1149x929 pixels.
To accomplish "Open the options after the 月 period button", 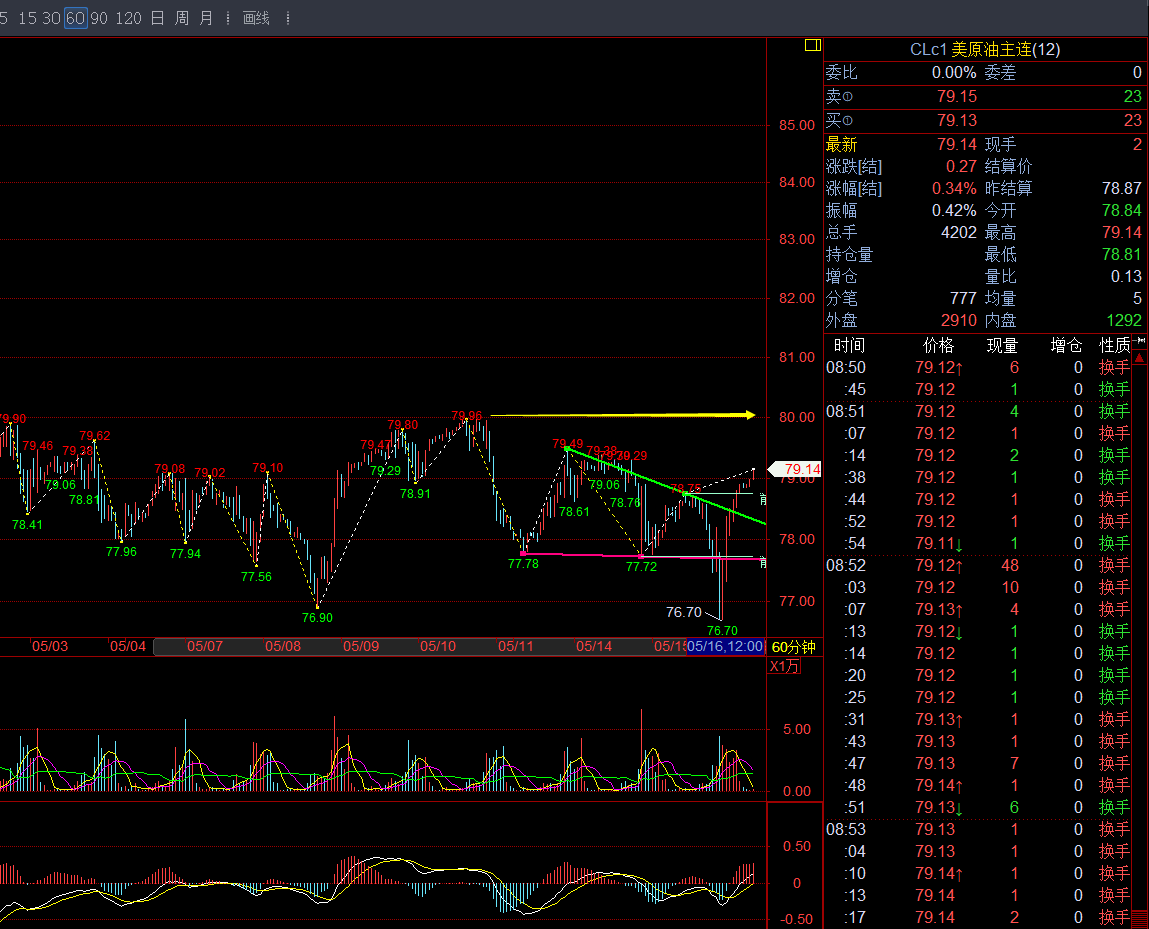I will [x=227, y=18].
